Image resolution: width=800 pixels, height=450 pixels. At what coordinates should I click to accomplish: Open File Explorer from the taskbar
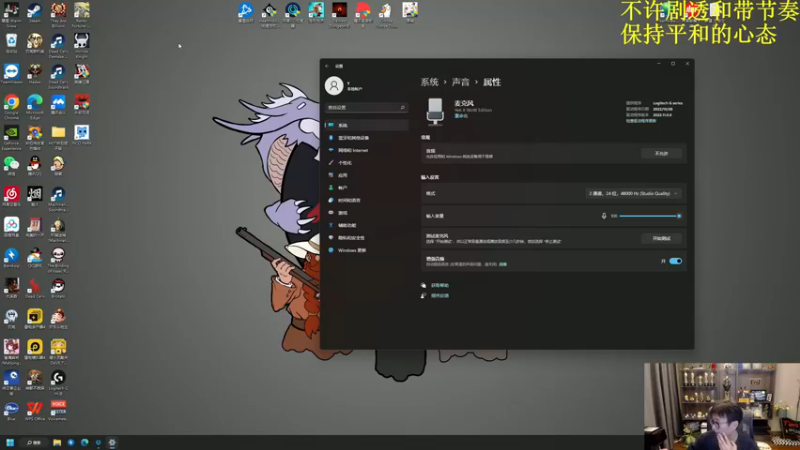57,442
